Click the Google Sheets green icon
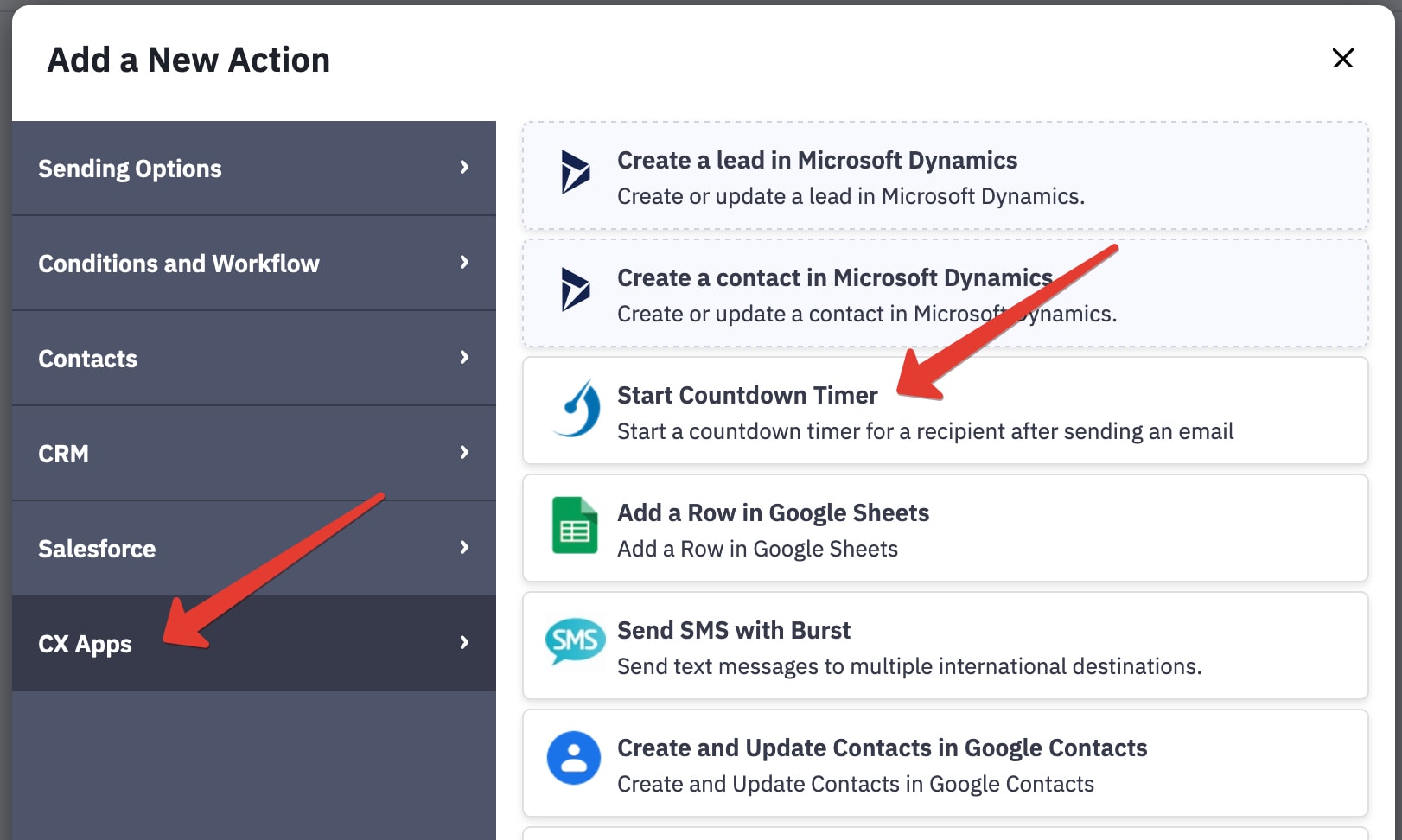The width and height of the screenshot is (1402, 840). point(575,525)
